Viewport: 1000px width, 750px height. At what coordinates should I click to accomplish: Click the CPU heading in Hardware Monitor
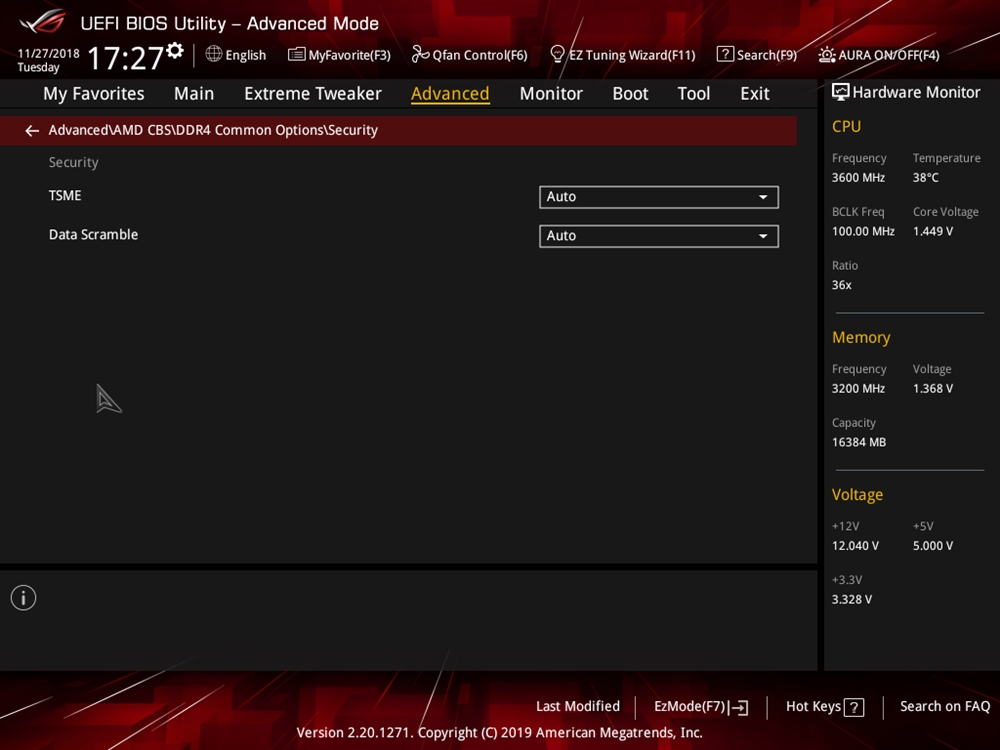tap(846, 127)
